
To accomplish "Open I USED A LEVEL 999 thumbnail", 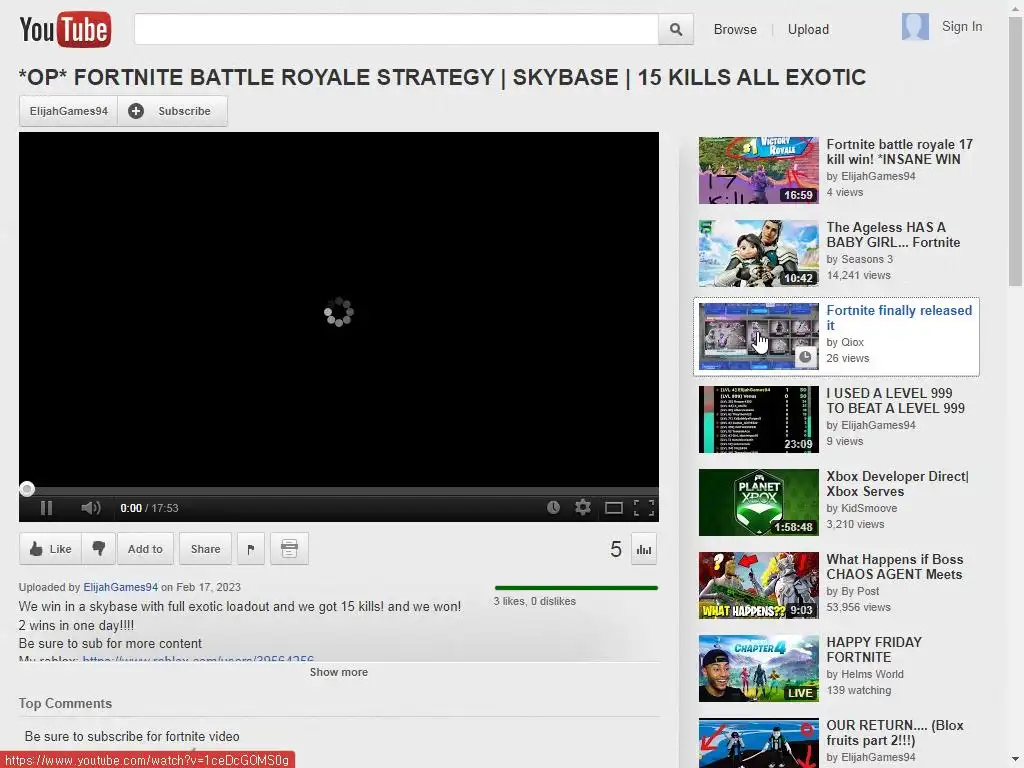I will point(758,419).
